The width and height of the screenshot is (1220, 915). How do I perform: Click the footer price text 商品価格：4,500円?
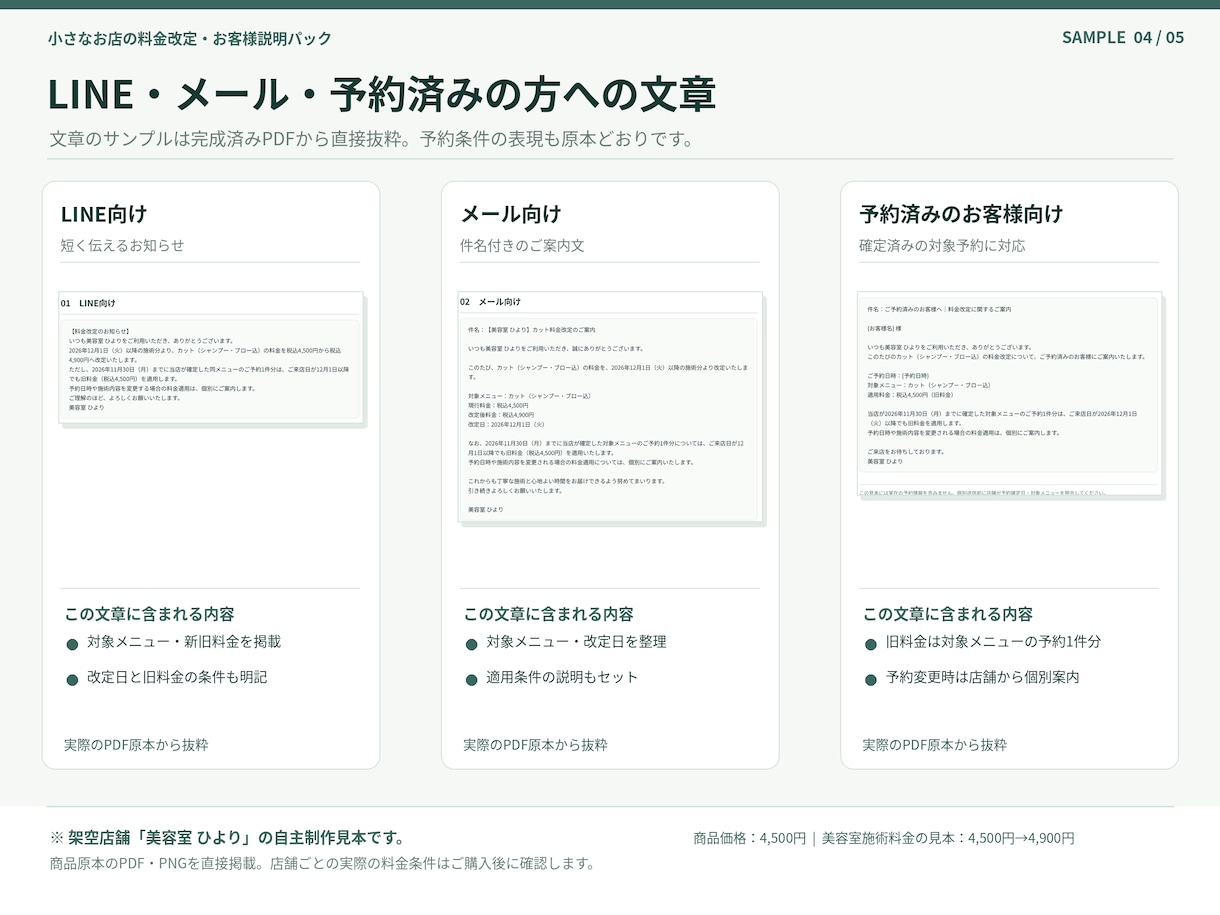tap(749, 838)
